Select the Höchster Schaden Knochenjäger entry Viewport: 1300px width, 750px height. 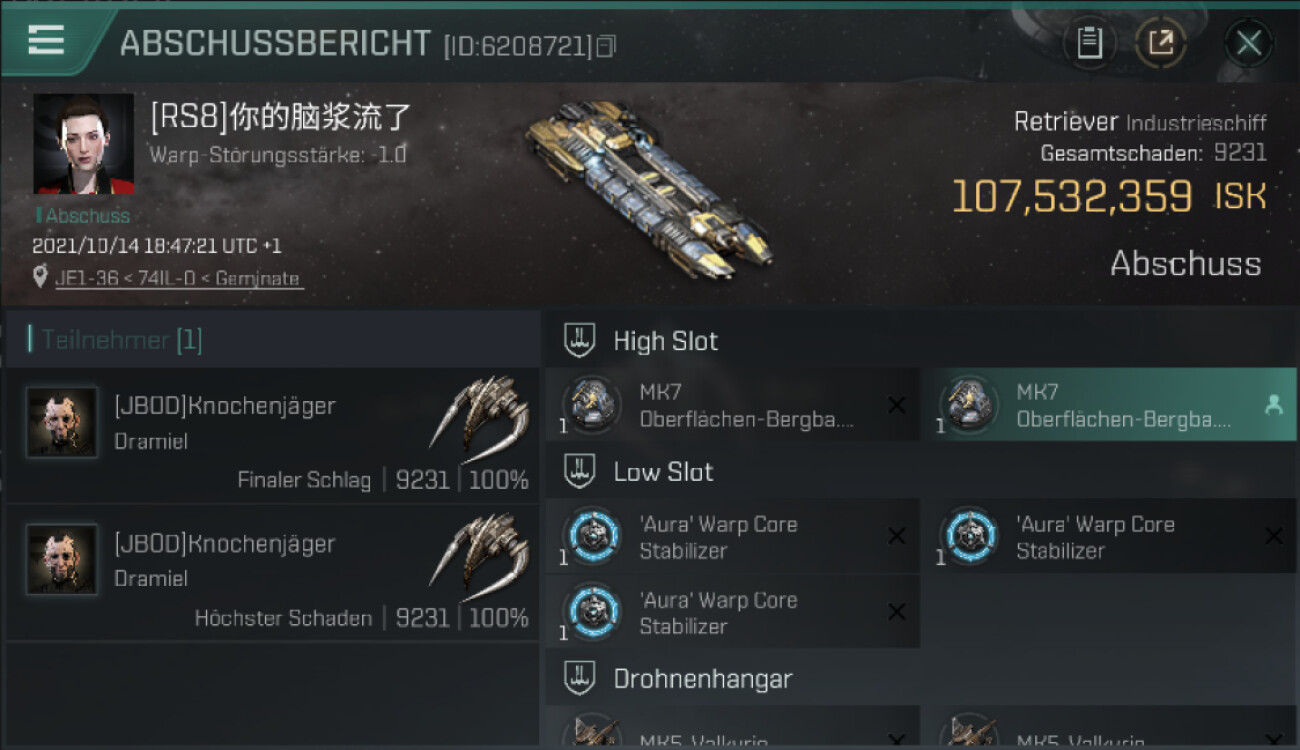click(272, 573)
